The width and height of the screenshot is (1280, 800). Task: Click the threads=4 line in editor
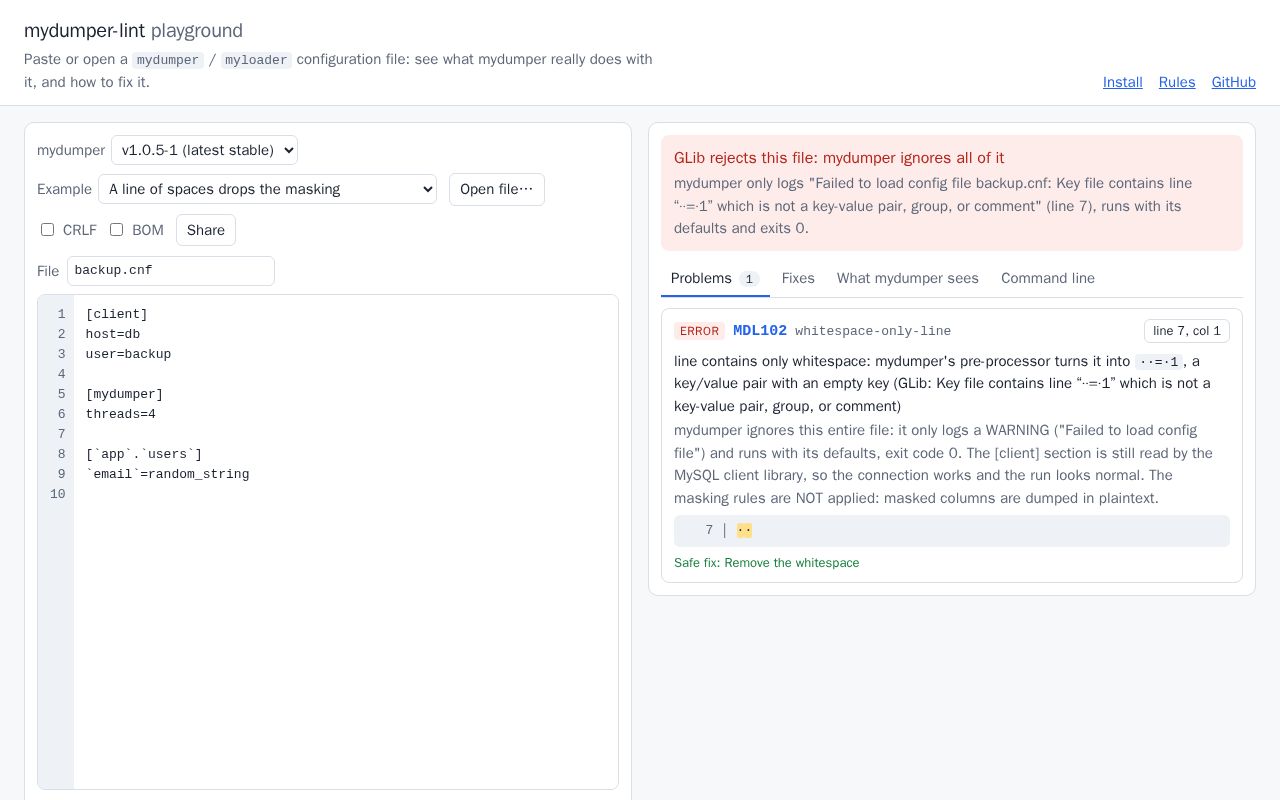tap(121, 414)
